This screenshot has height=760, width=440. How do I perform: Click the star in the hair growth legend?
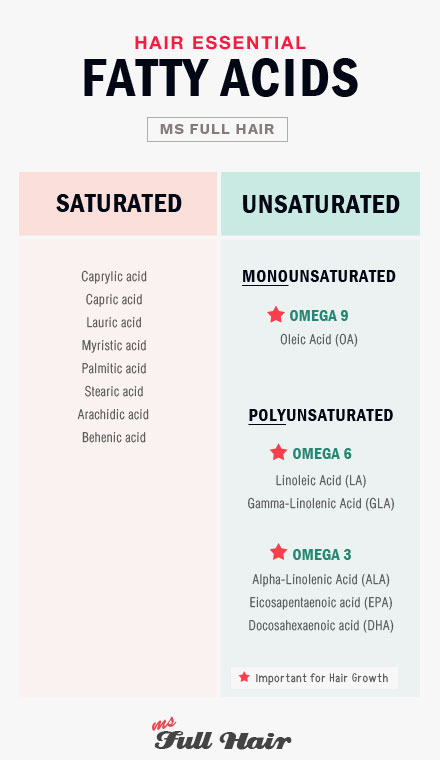(x=244, y=677)
